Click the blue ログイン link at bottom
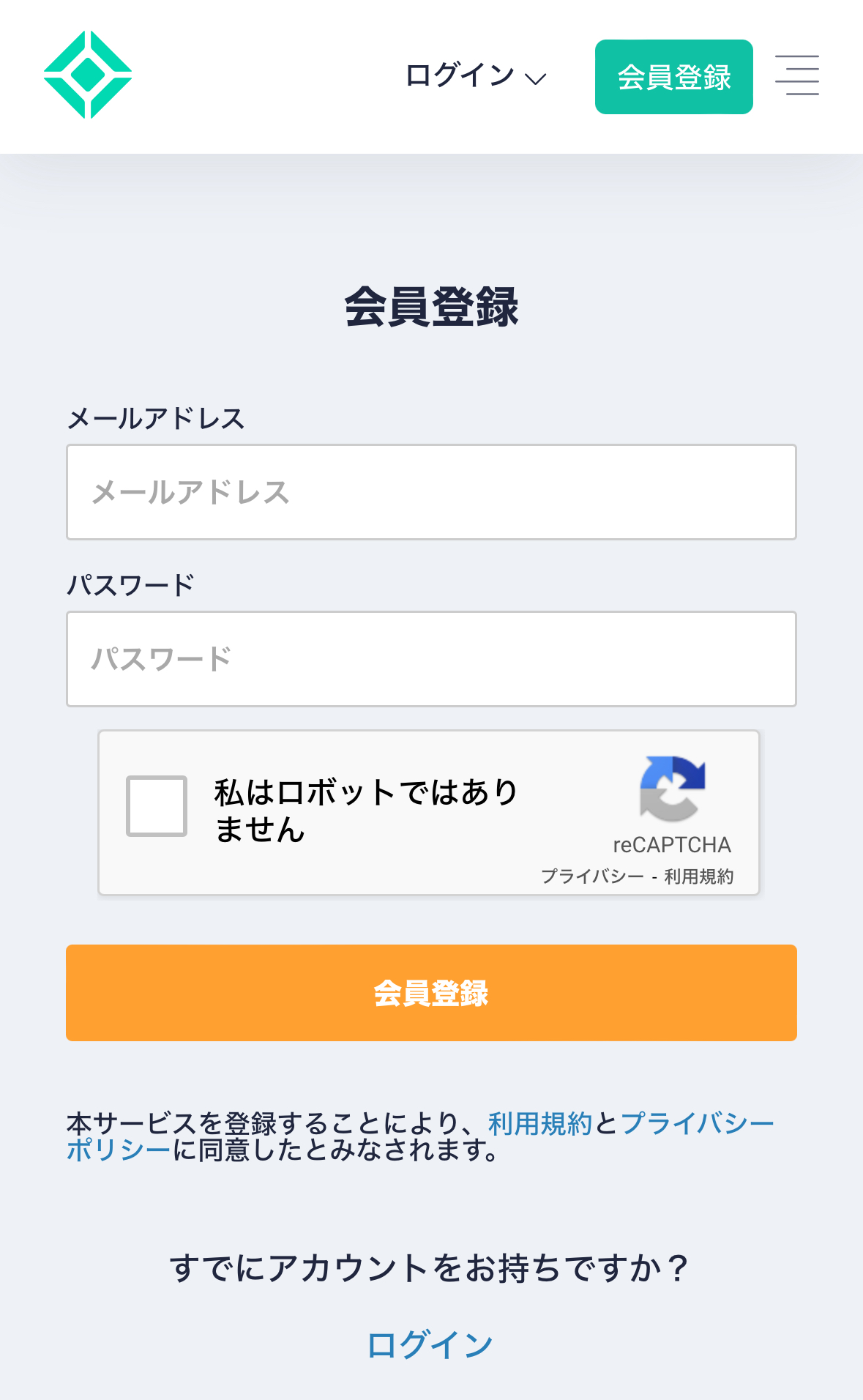 [430, 1345]
